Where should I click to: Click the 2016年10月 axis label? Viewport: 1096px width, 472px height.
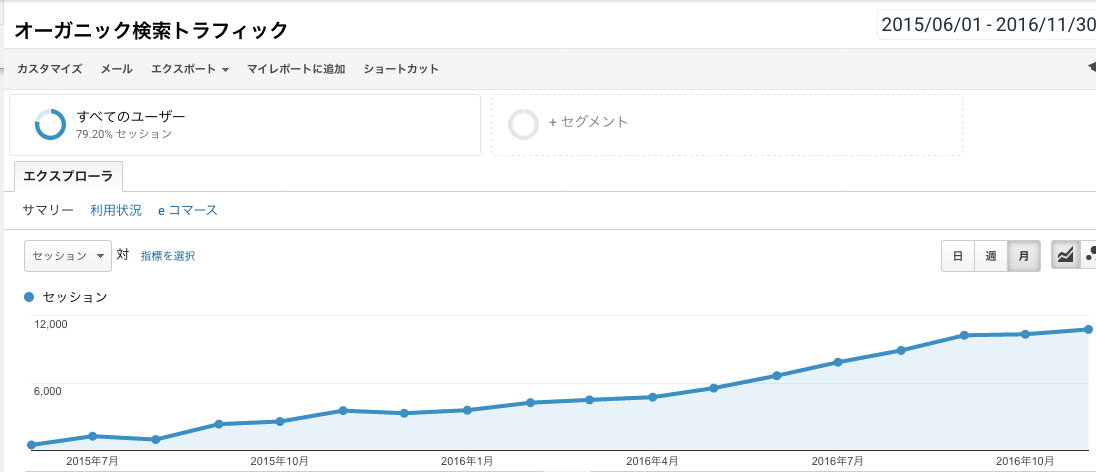[x=1025, y=461]
